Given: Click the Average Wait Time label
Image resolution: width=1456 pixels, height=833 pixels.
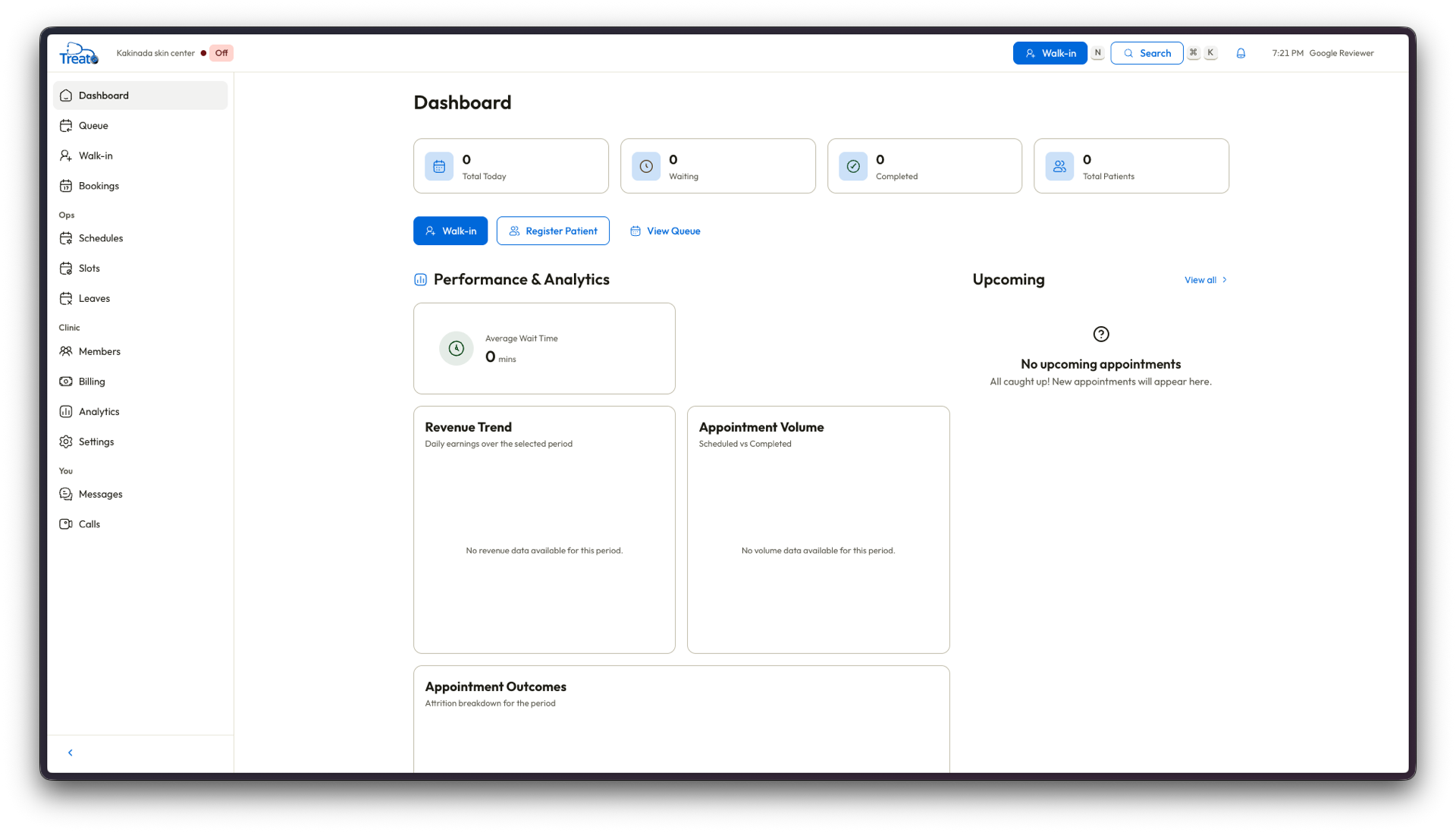Looking at the screenshot, I should point(522,338).
